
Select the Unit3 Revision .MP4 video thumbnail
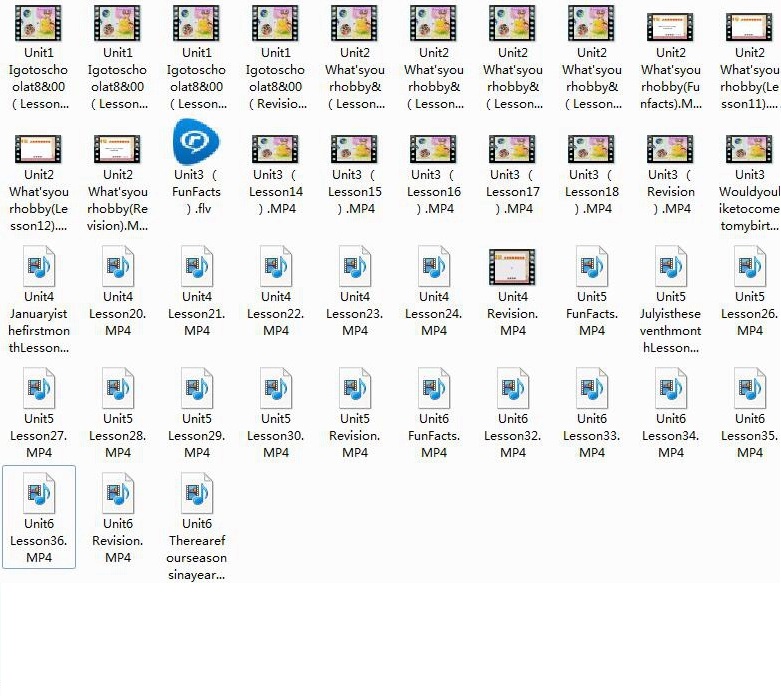click(x=671, y=149)
